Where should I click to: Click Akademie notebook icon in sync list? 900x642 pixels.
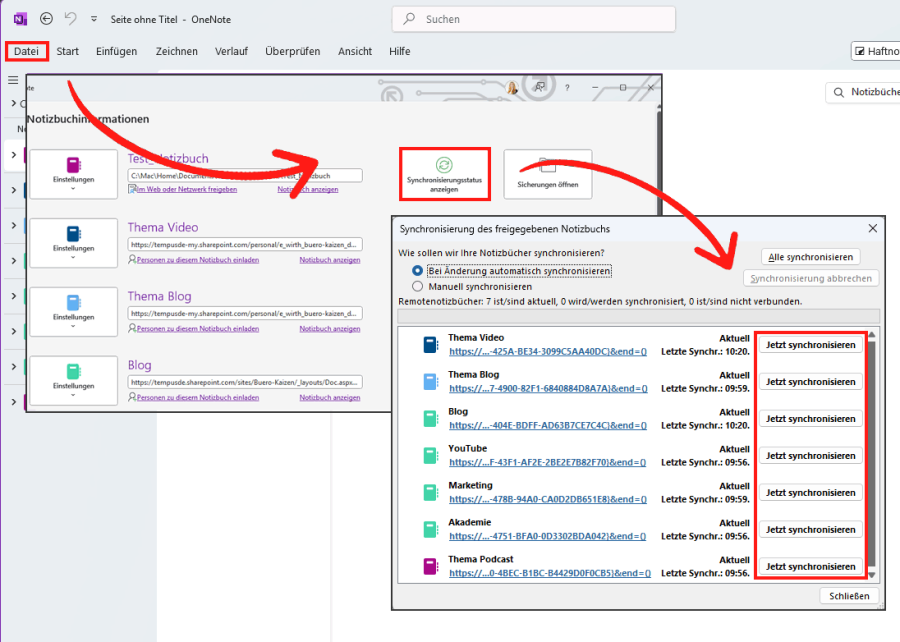430,530
